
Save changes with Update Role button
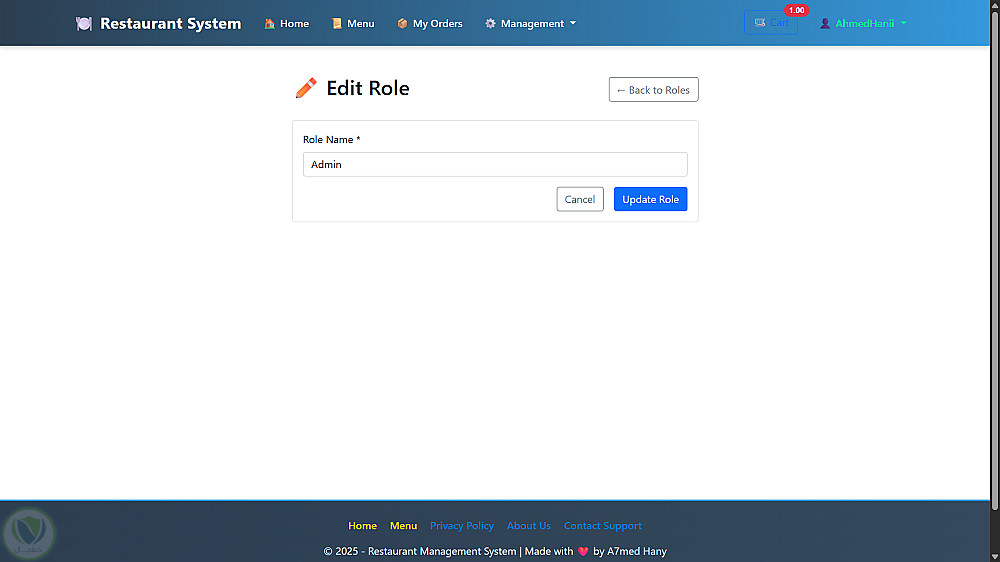(x=651, y=199)
